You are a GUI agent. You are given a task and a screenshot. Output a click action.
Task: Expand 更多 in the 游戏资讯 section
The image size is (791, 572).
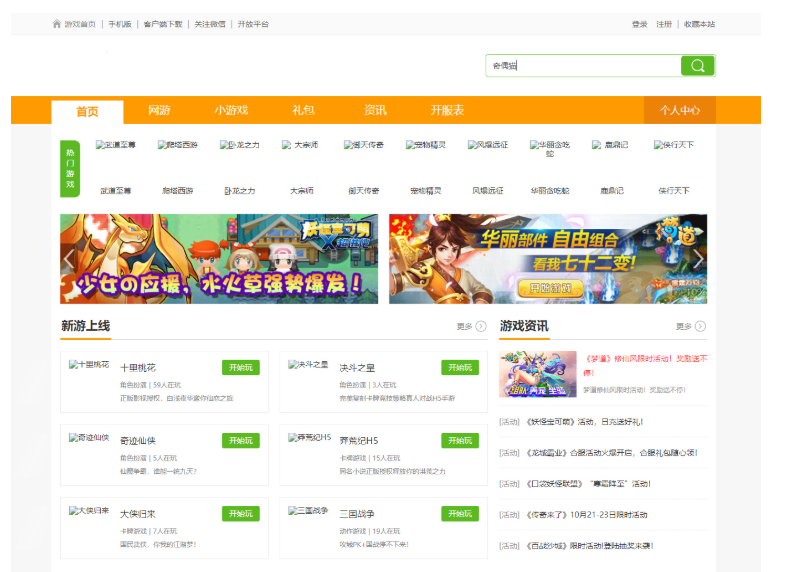coord(690,326)
